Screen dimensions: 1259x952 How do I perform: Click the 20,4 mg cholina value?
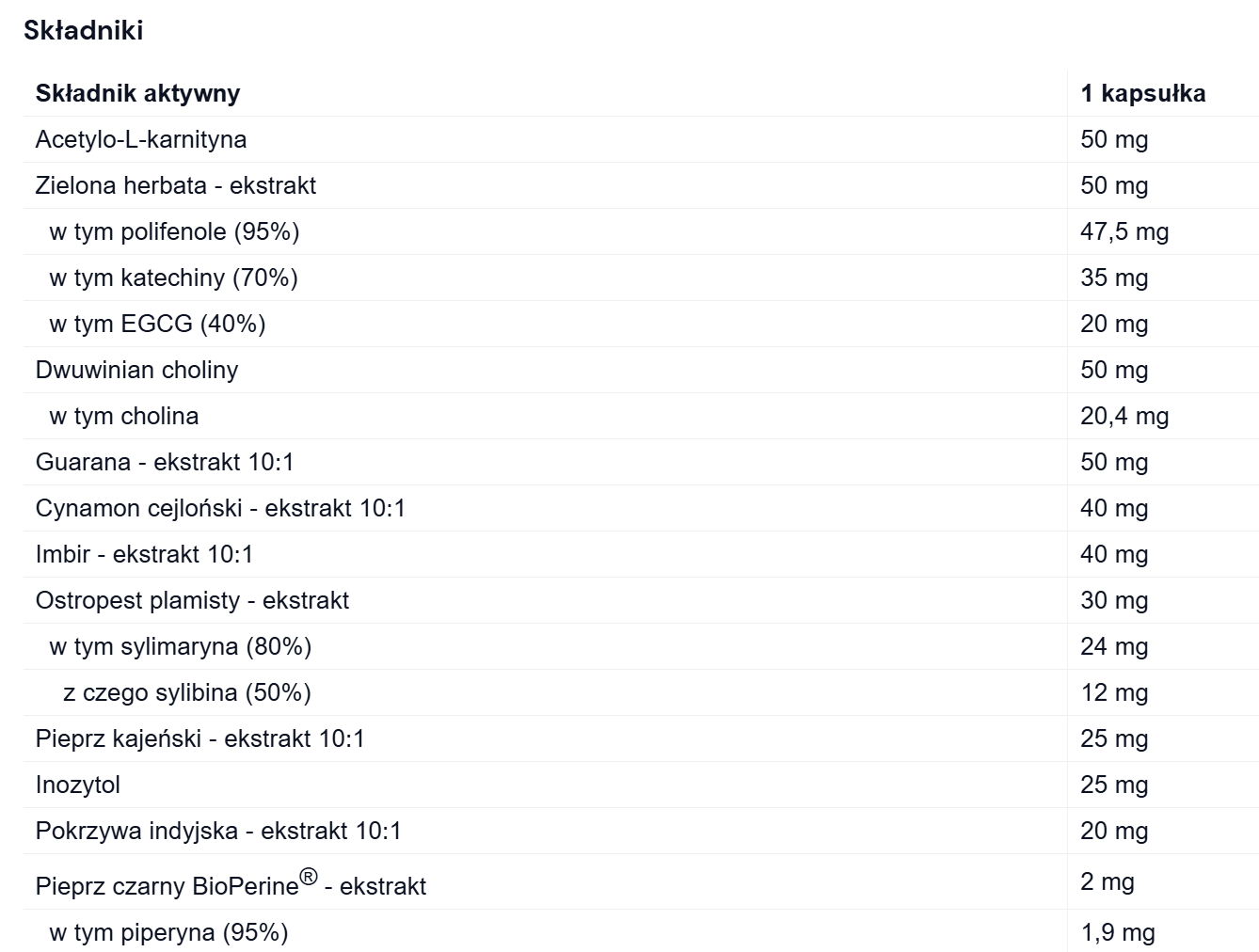point(1124,416)
